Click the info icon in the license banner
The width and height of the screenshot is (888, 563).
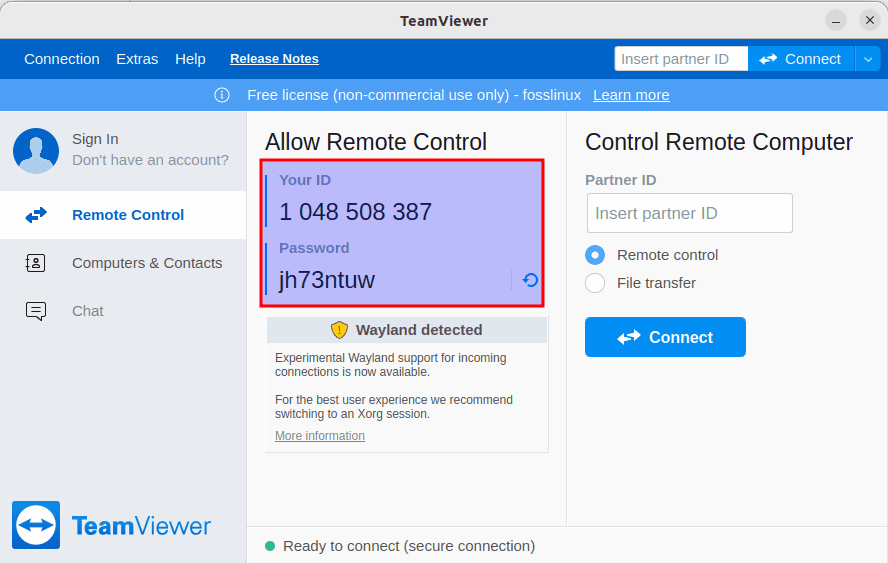(222, 95)
